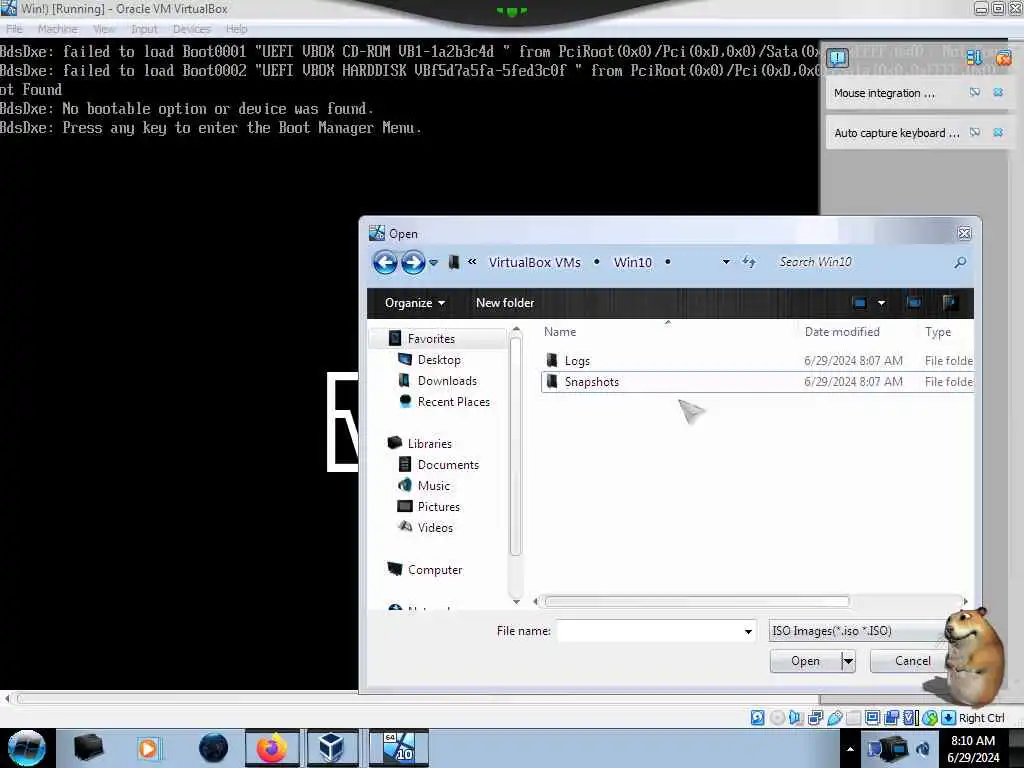Screen dimensions: 1024x768
Task: Click the USB status bar icon
Action: tap(835, 718)
